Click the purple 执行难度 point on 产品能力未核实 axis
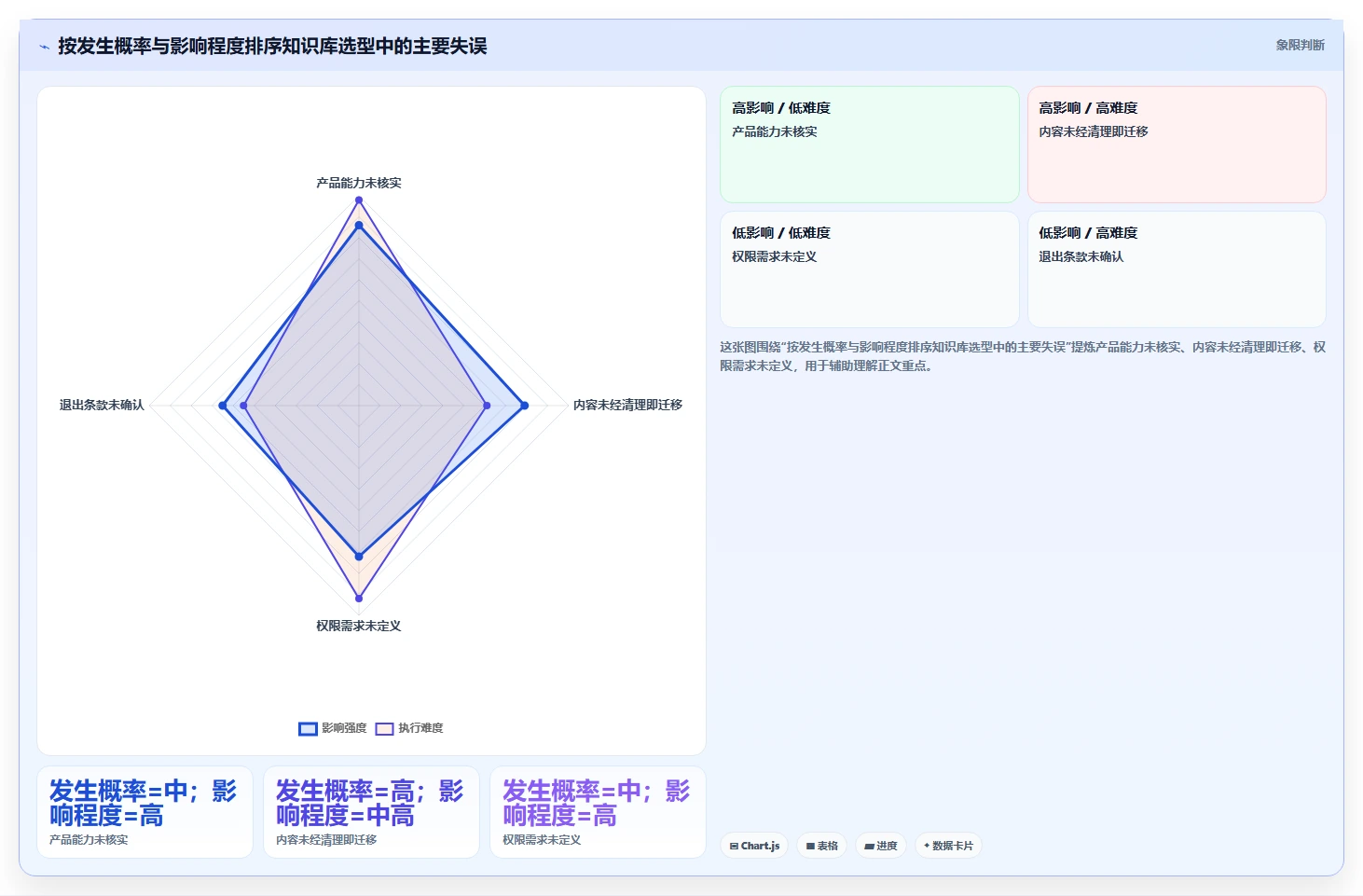This screenshot has width=1363, height=896. click(x=359, y=200)
